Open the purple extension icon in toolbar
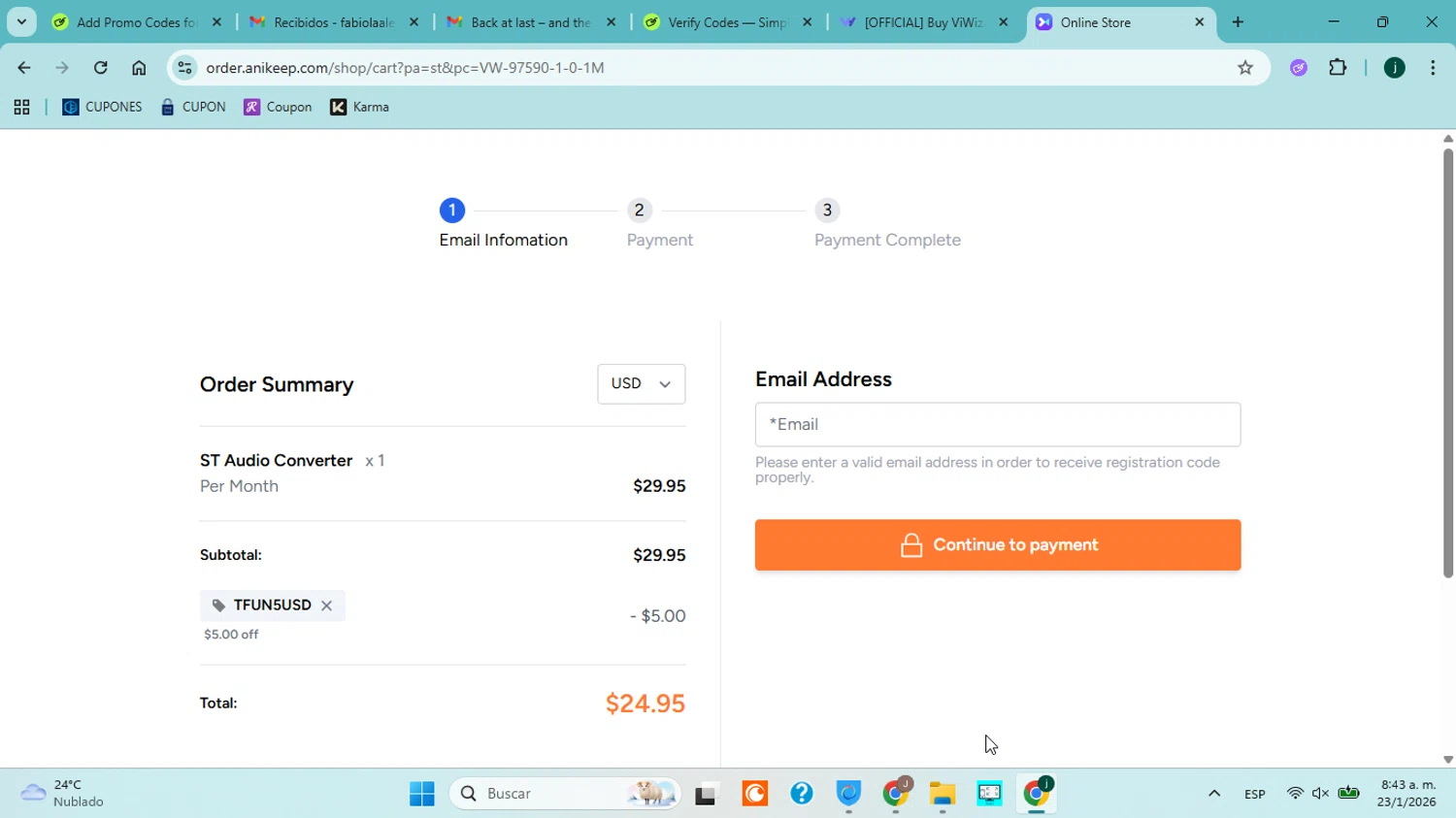This screenshot has height=818, width=1456. 1299,68
